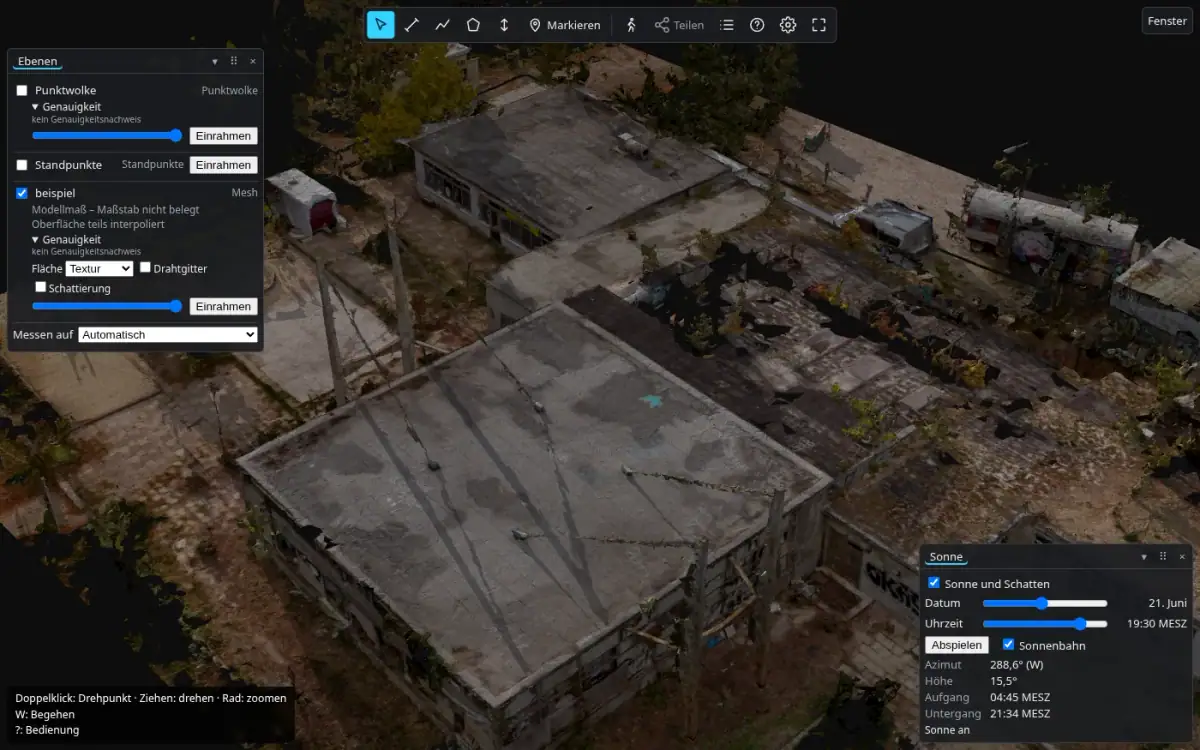This screenshot has width=1200, height=750.
Task: Collapse Genauigkeit under beispiel
Action: pos(66,240)
